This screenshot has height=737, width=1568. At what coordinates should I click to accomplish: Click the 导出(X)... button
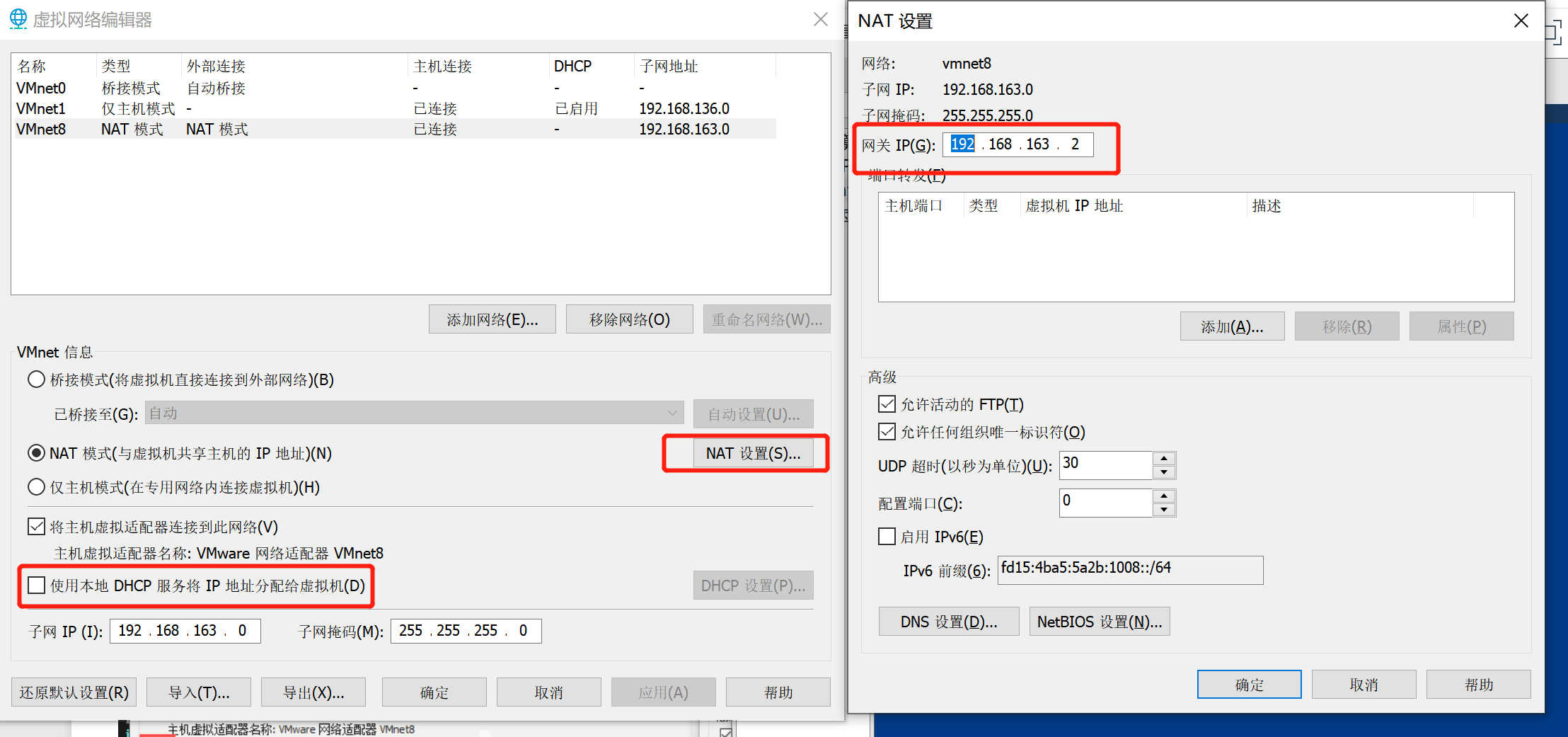[313, 692]
